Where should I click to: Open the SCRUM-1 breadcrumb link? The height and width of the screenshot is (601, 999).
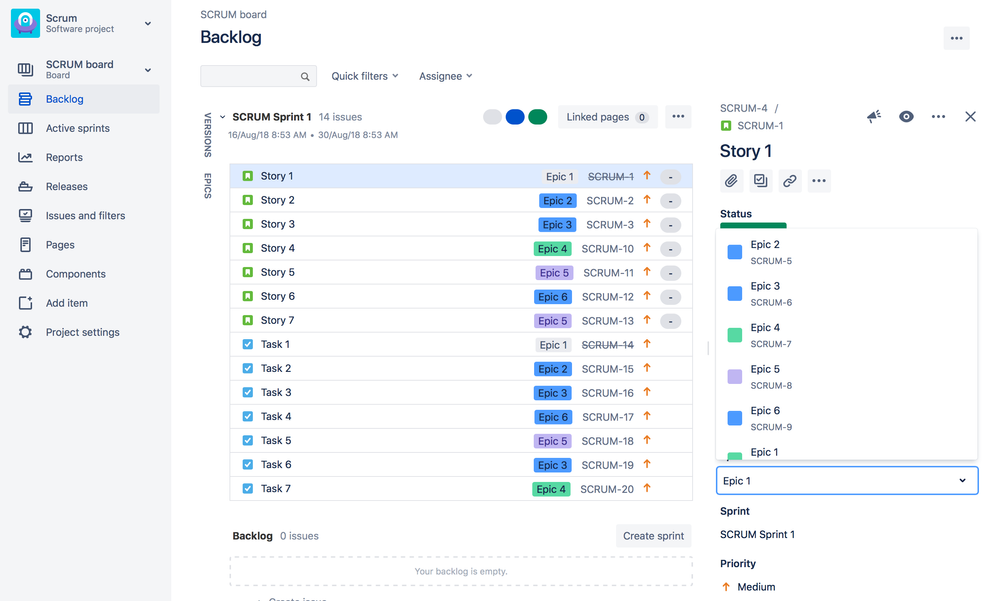click(760, 126)
